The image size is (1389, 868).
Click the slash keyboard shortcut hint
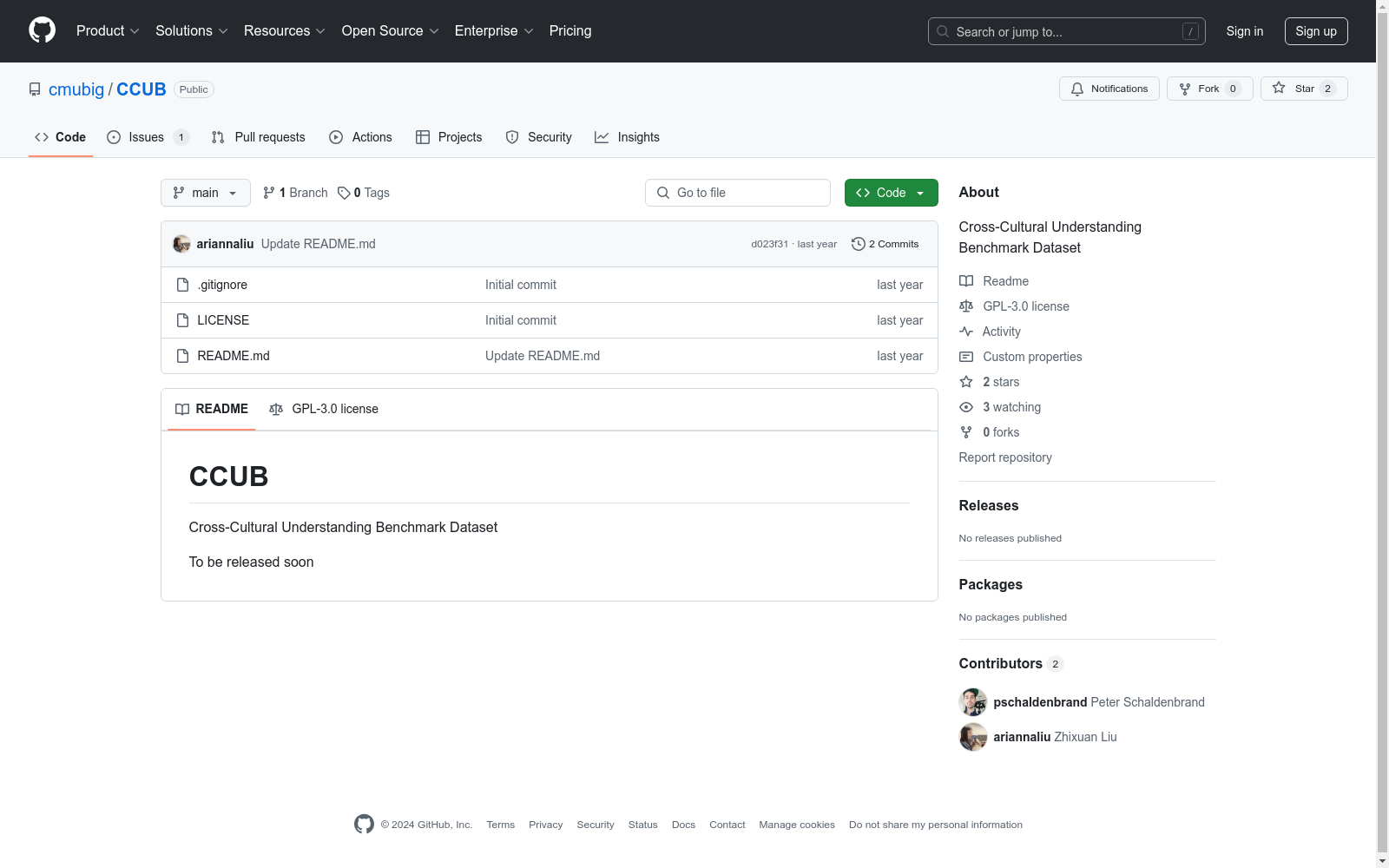point(1190,31)
